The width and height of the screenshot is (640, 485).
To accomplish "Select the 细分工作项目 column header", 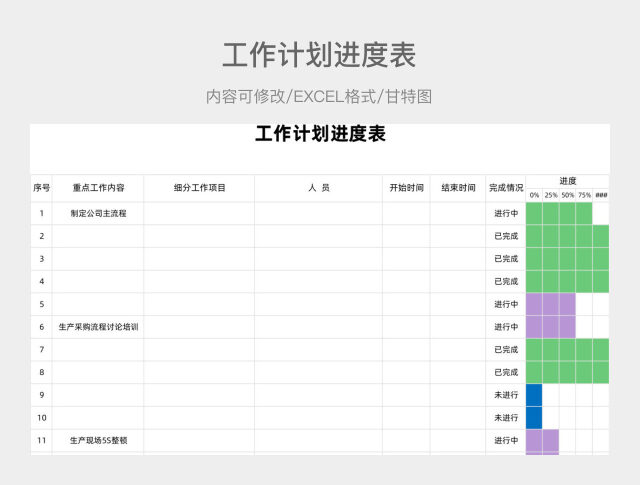I will click(x=199, y=188).
